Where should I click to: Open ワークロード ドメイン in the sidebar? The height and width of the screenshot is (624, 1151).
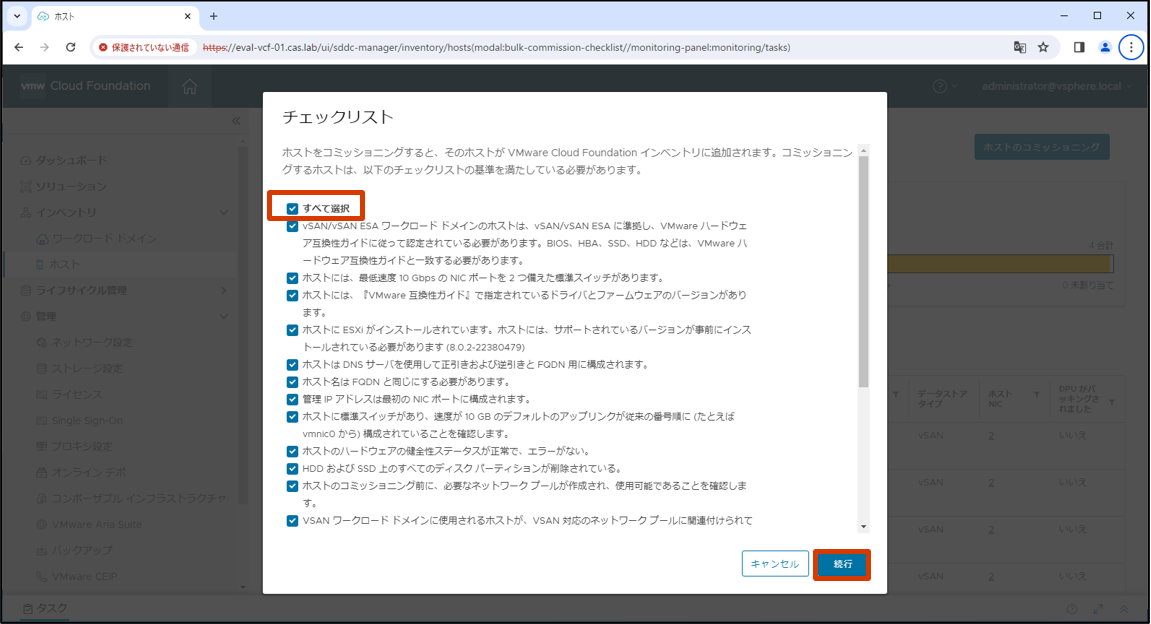pyautogui.click(x=104, y=239)
